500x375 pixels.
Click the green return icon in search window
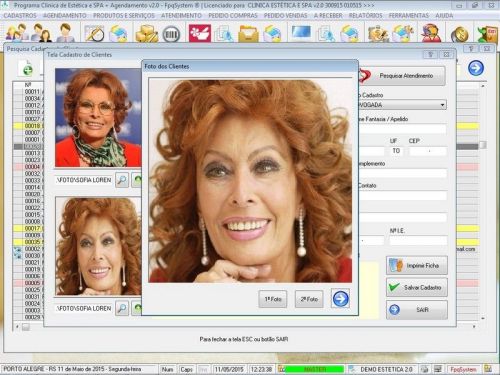coord(27,69)
